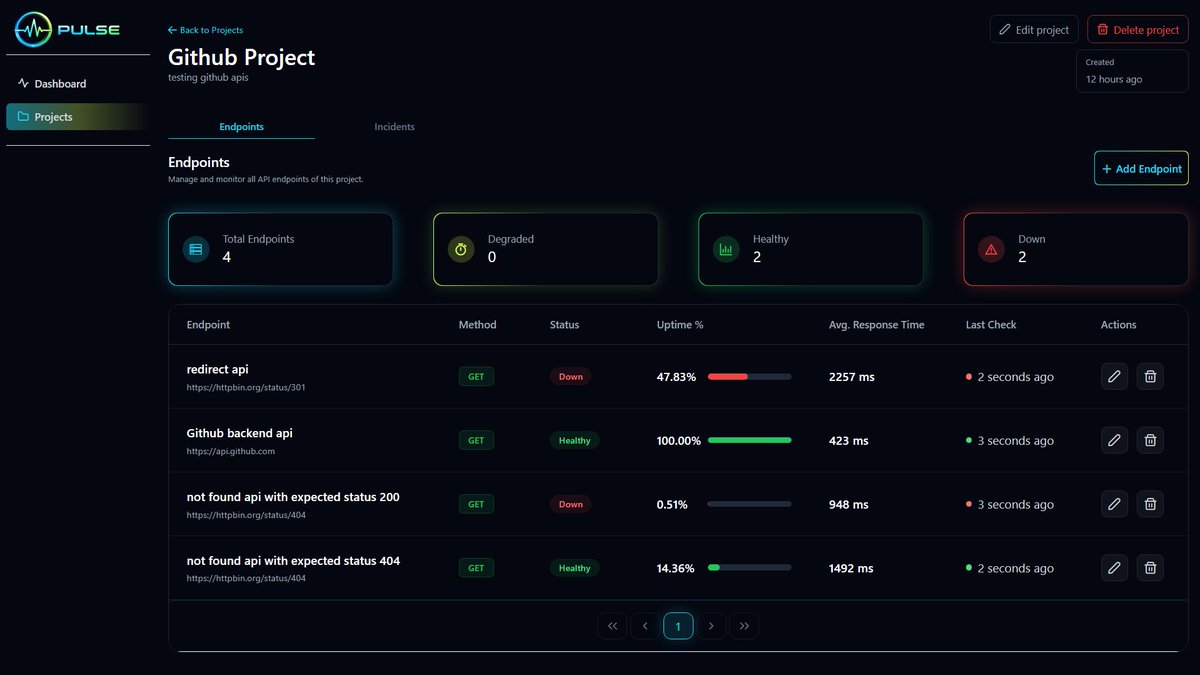Image resolution: width=1200 pixels, height=675 pixels.
Task: Click the Github backend api uptime bar
Action: point(749,440)
